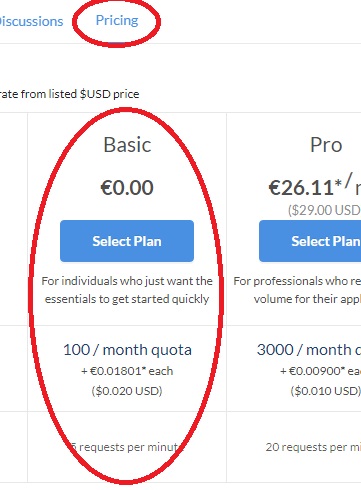
Task: Switch to the Pricing tab
Action: [x=117, y=21]
